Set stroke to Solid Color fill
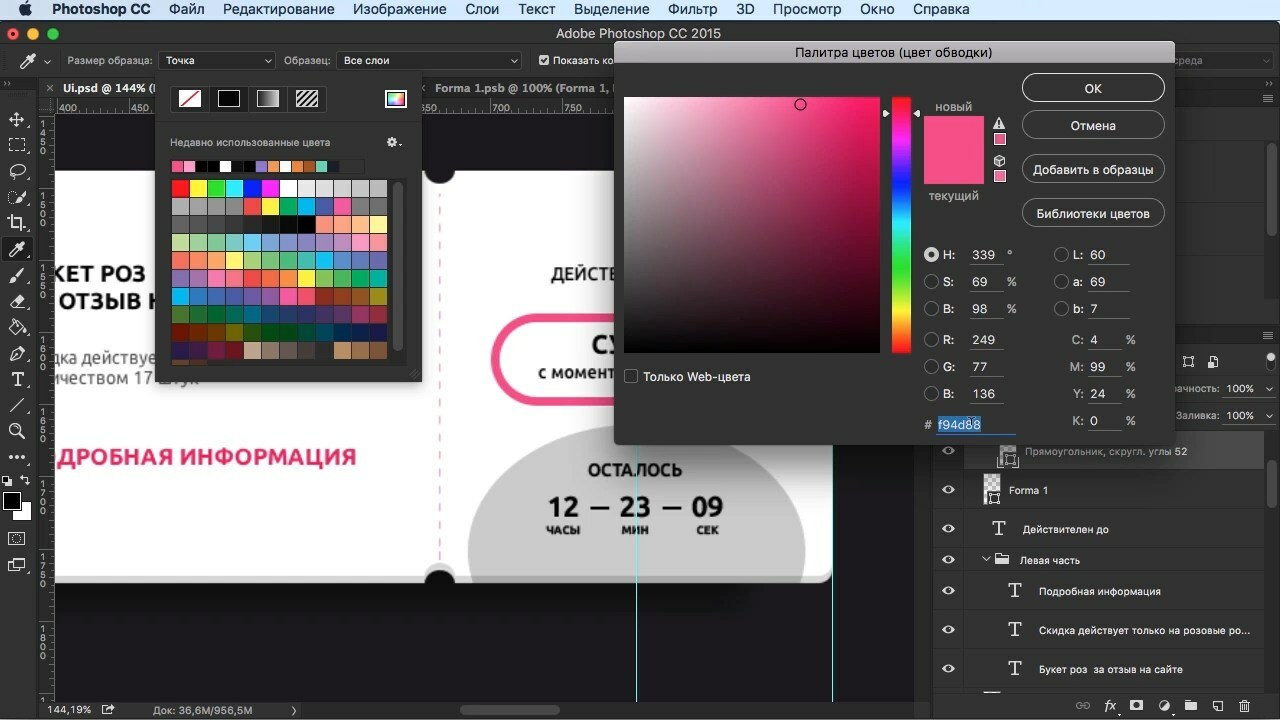The image size is (1280, 720). (x=229, y=98)
